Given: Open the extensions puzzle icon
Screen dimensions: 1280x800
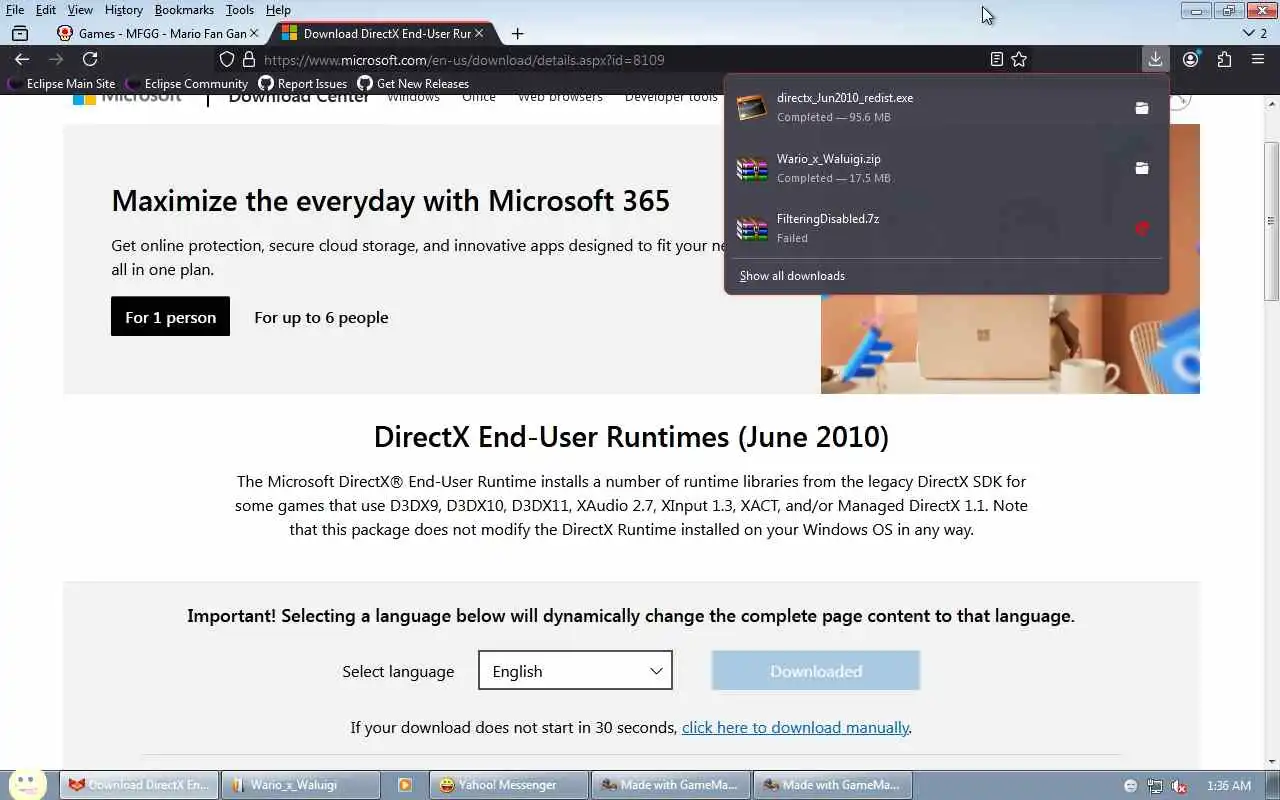Looking at the screenshot, I should (1224, 59).
